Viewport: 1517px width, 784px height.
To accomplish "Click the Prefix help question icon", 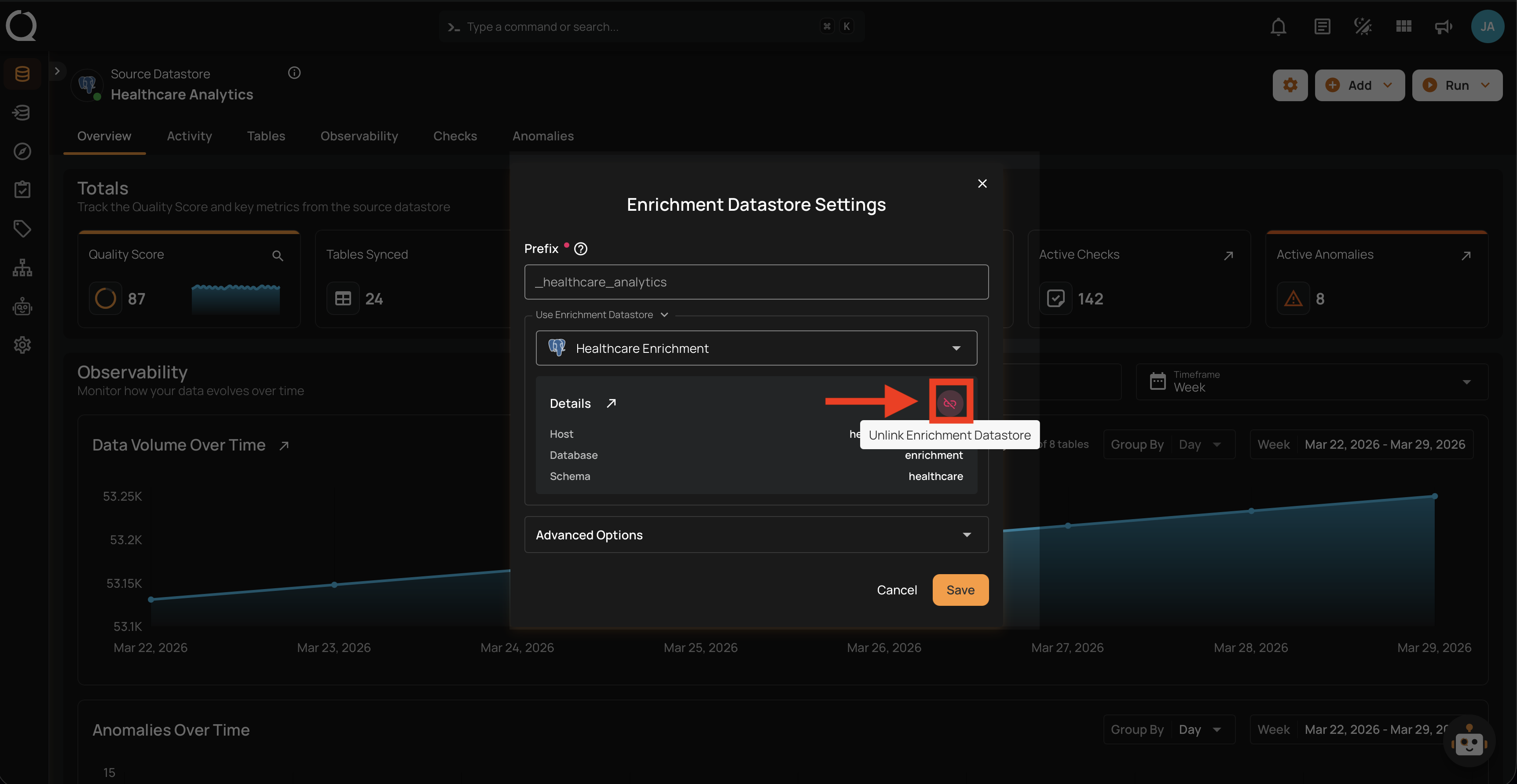I will pos(581,249).
